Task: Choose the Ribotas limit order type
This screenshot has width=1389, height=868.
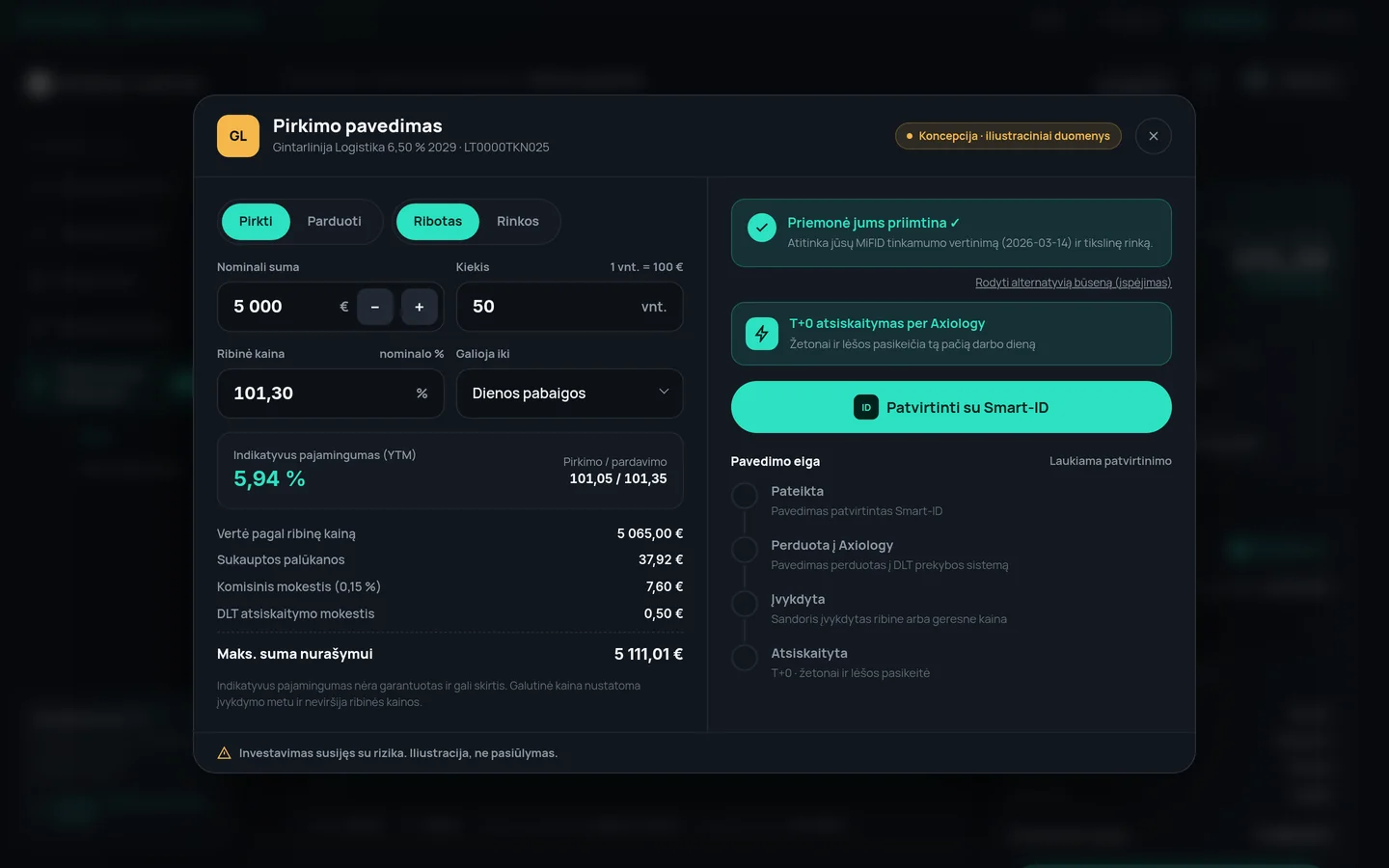Action: coord(438,222)
